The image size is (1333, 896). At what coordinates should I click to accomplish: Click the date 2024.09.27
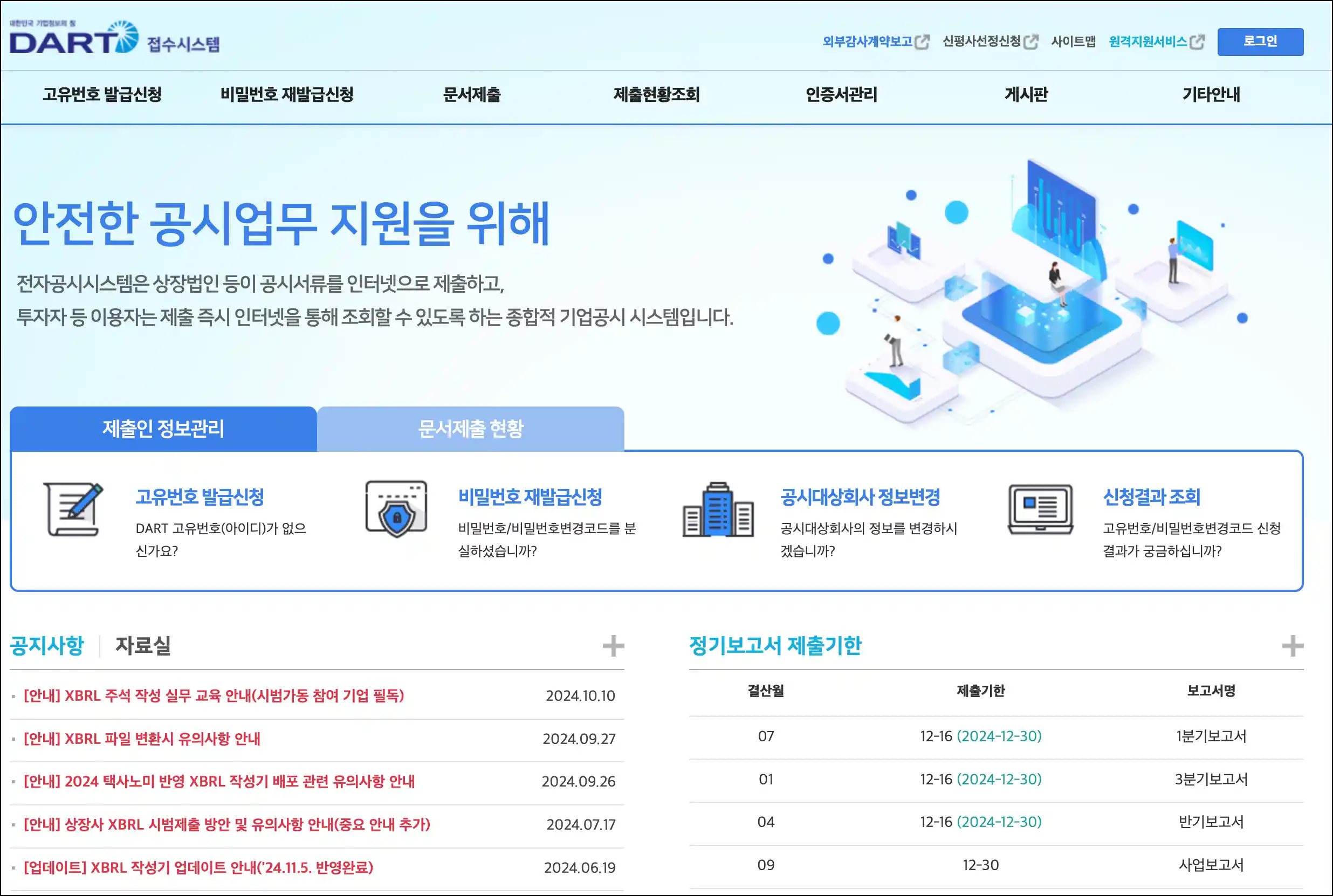[579, 739]
